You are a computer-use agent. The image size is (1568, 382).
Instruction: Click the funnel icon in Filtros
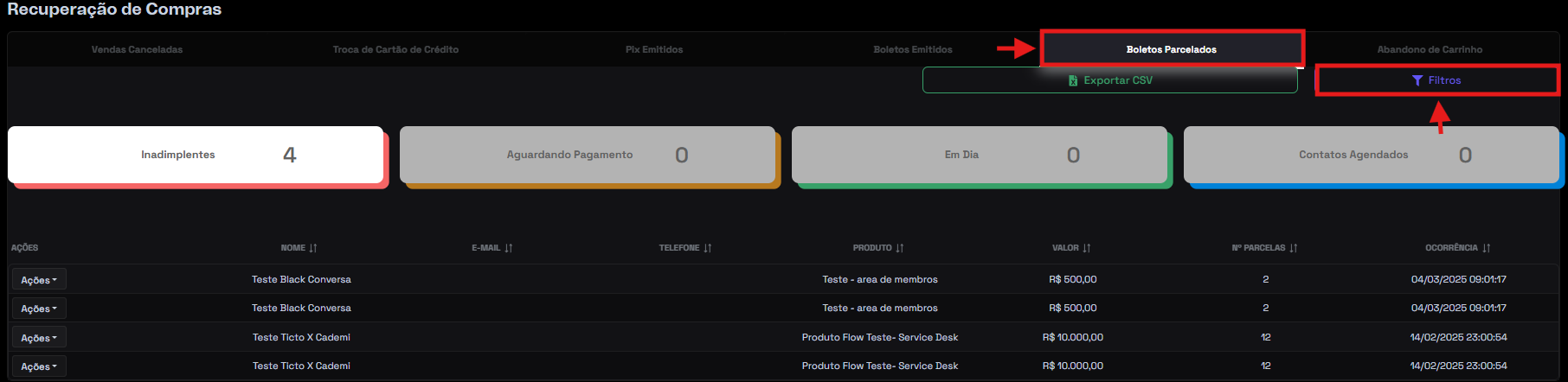tap(1417, 80)
